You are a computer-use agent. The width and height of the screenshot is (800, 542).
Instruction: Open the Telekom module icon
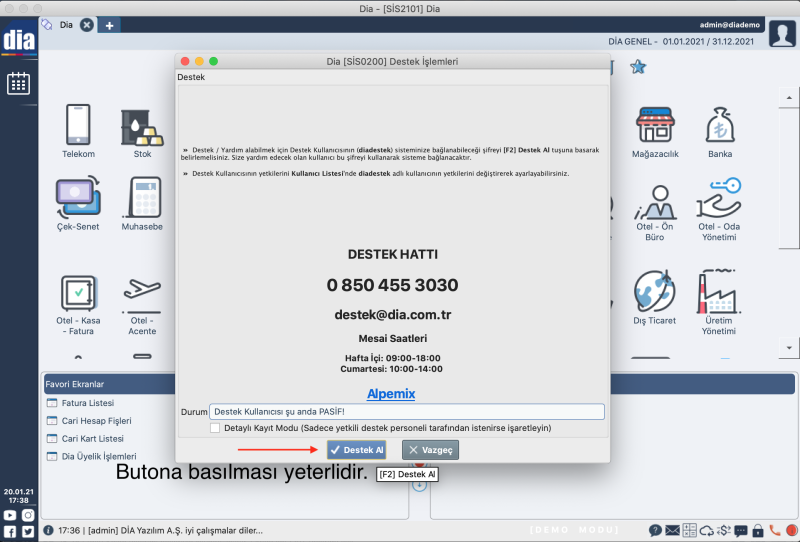pos(78,127)
